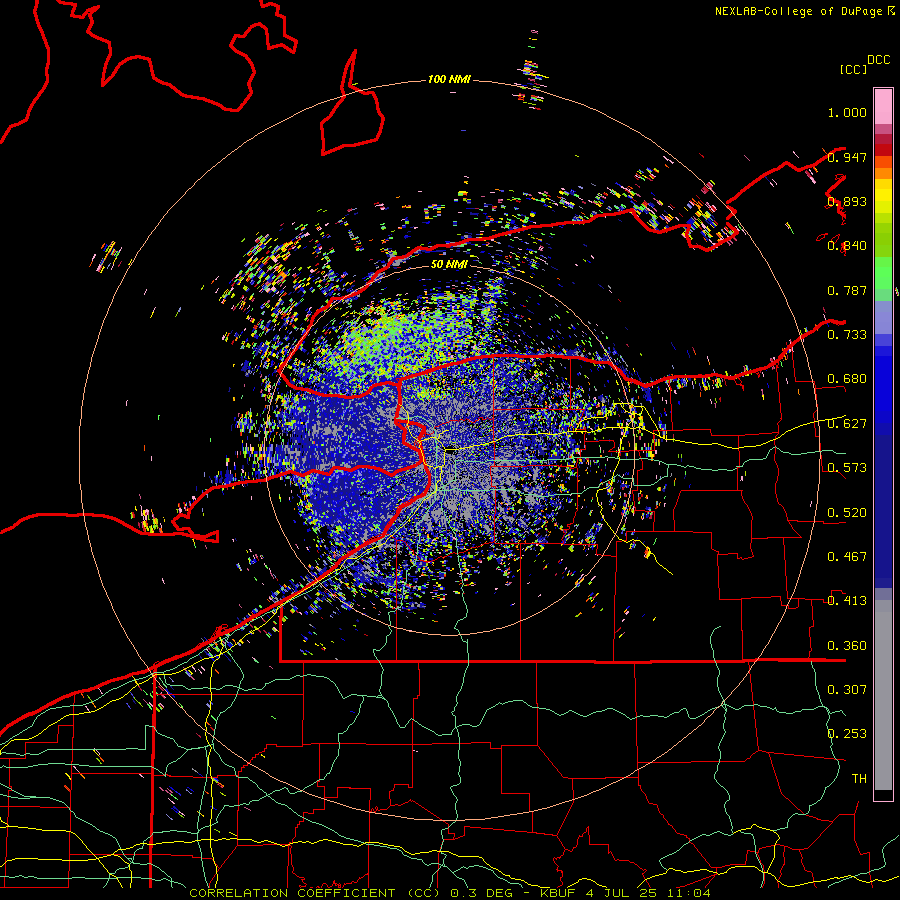Screen dimensions: 900x900
Task: Click the 0.627 legend value
Action: click(x=847, y=424)
